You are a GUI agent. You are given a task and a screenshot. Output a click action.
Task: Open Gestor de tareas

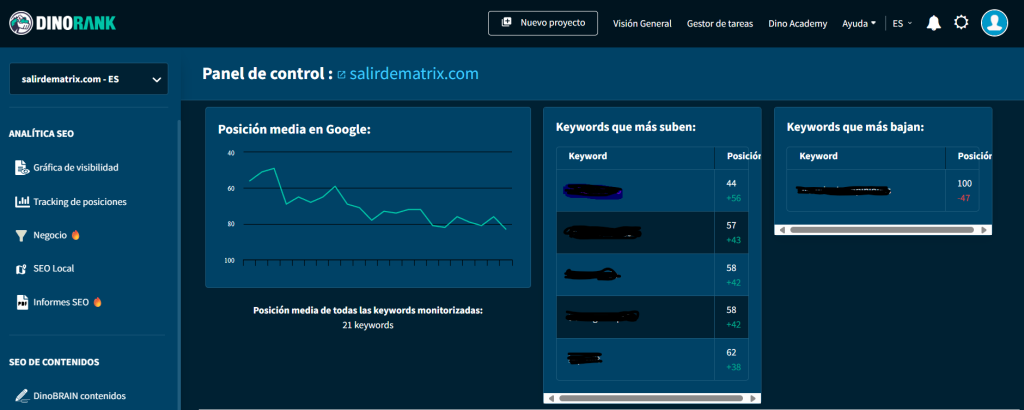[720, 23]
